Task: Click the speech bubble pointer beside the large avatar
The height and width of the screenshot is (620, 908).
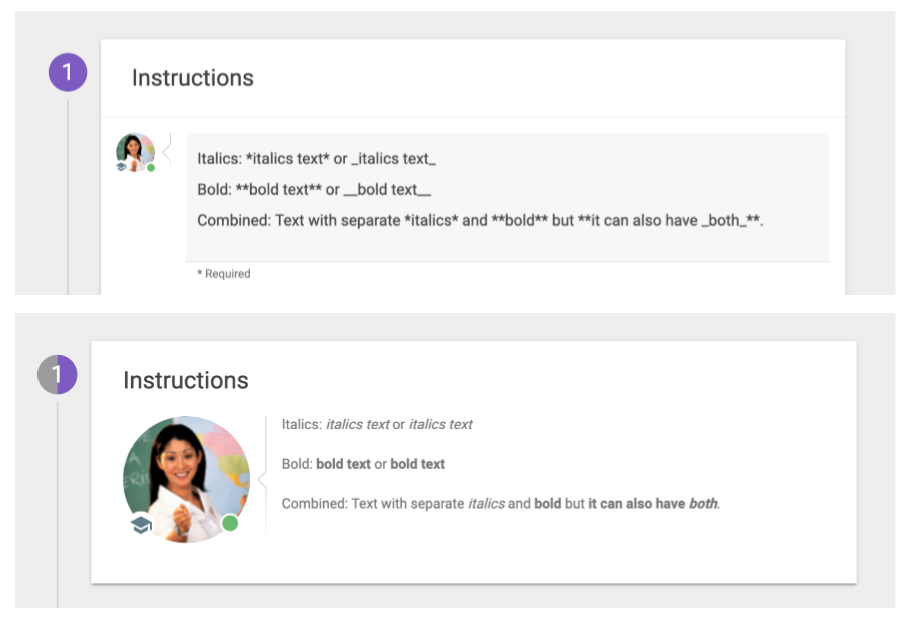Action: point(262,479)
